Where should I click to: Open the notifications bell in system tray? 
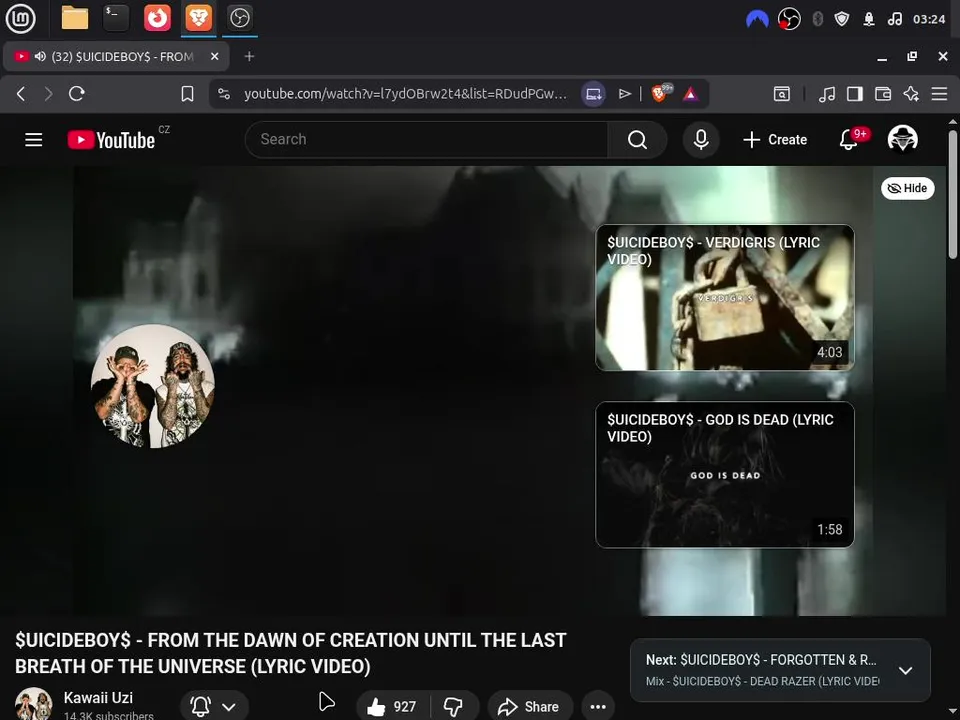[x=869, y=19]
